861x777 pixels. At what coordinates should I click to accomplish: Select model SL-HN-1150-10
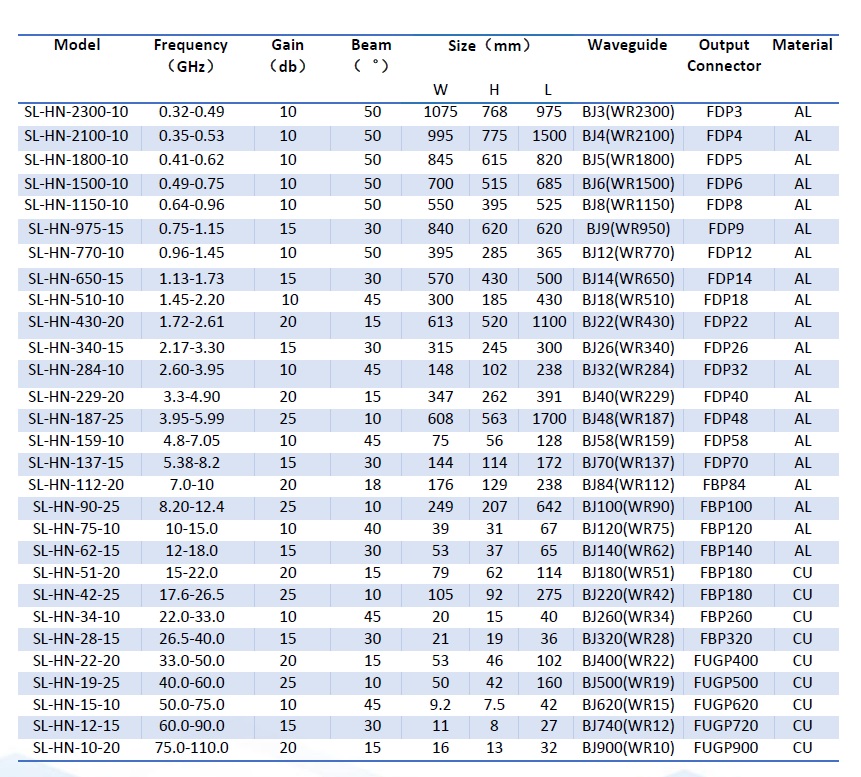pos(76,205)
